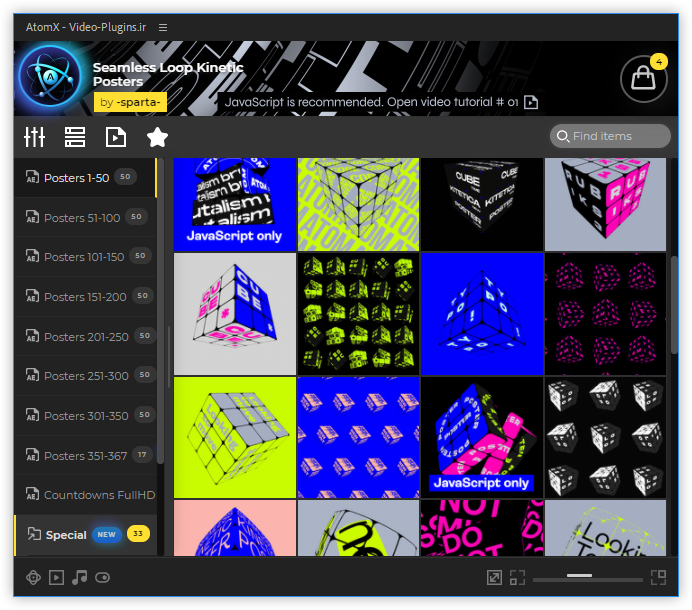The width and height of the screenshot is (692, 610).
Task: Click the 50 count badge on Posters 1-50
Action: [125, 177]
